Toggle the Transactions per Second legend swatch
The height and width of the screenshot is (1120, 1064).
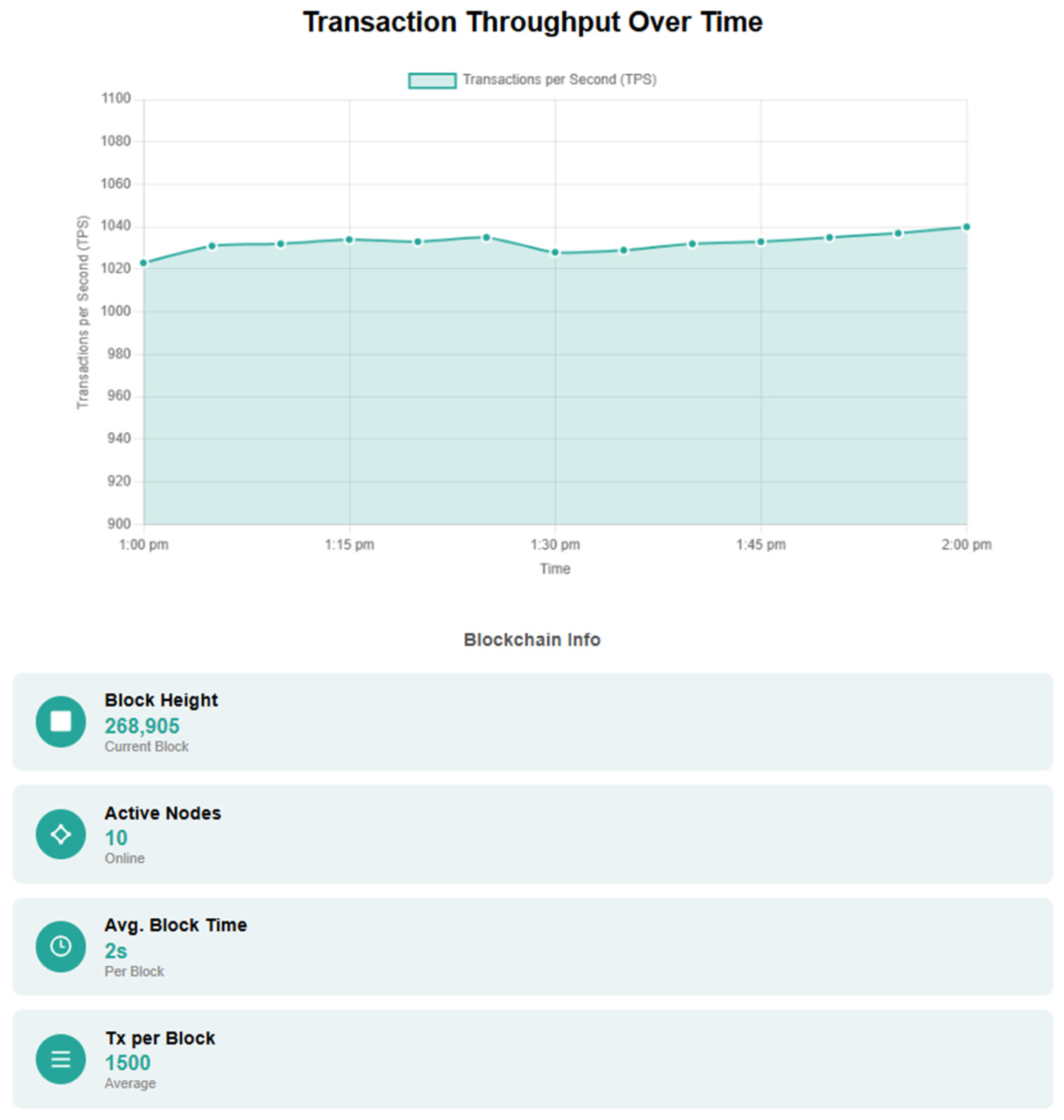(432, 80)
